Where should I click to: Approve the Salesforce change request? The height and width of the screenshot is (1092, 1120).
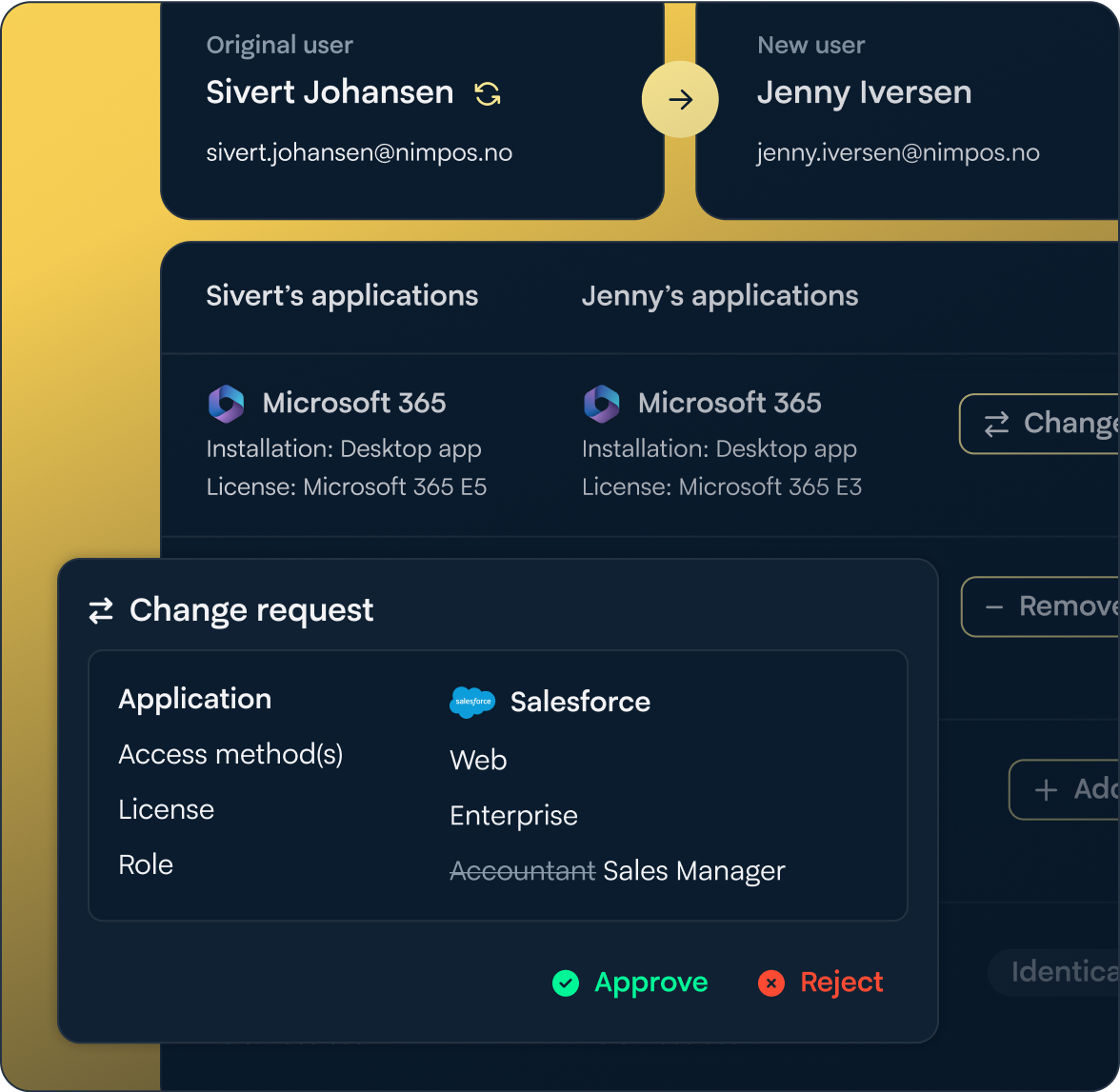tap(650, 983)
